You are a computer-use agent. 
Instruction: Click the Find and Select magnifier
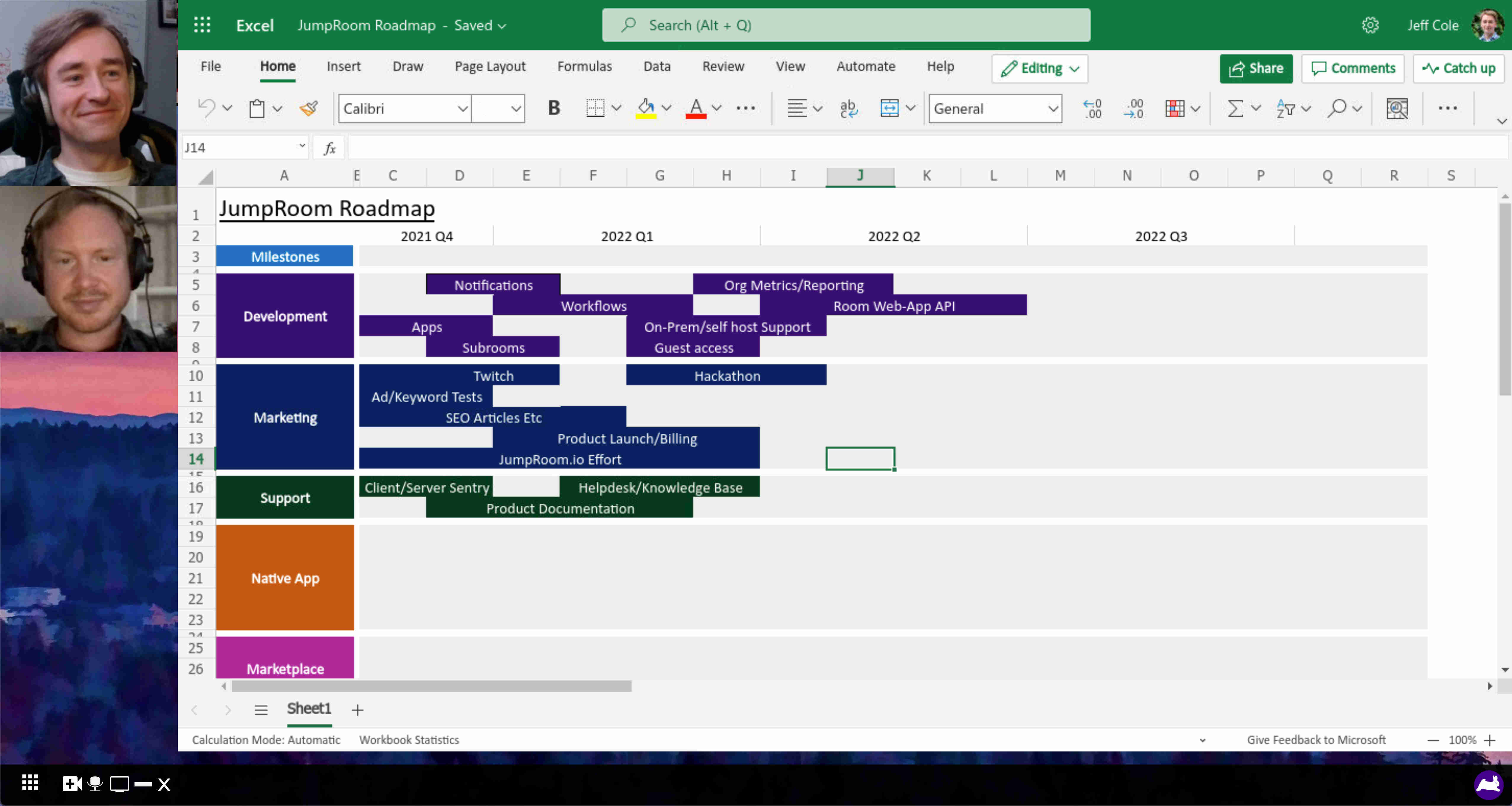coord(1337,108)
